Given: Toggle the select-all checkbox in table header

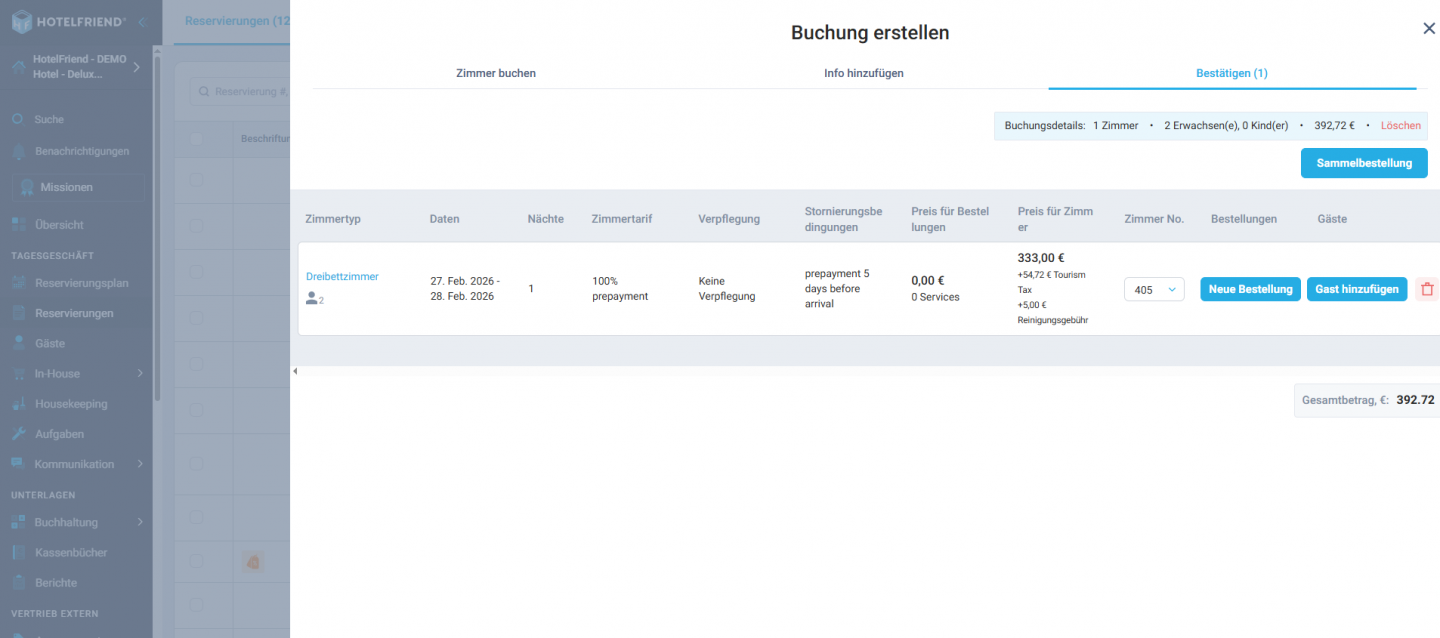Looking at the screenshot, I should point(196,139).
